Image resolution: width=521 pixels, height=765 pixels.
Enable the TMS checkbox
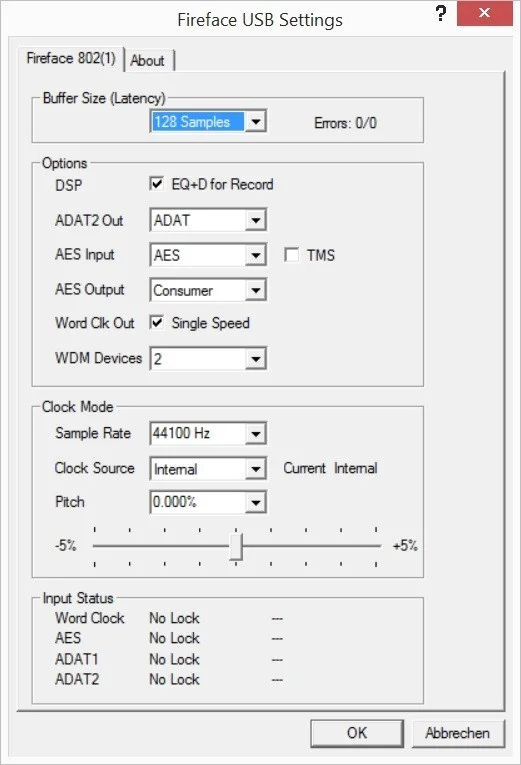click(291, 255)
